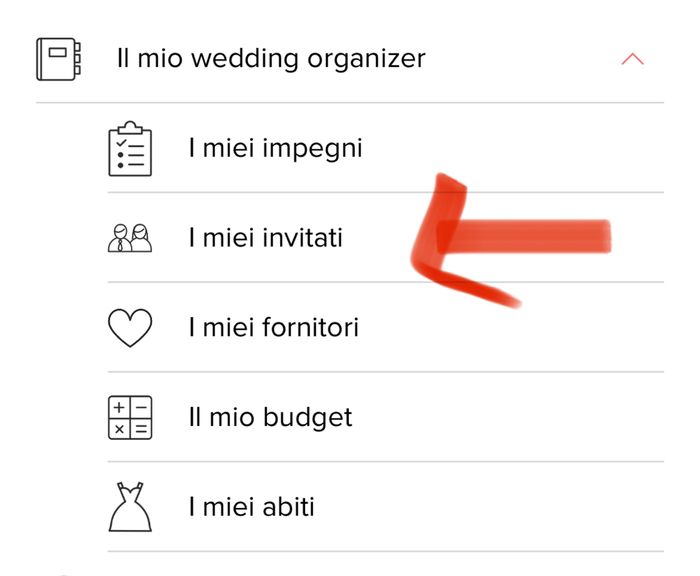Collapse the wedding organizer section with the red chevron
700x576 pixels.
(x=632, y=59)
